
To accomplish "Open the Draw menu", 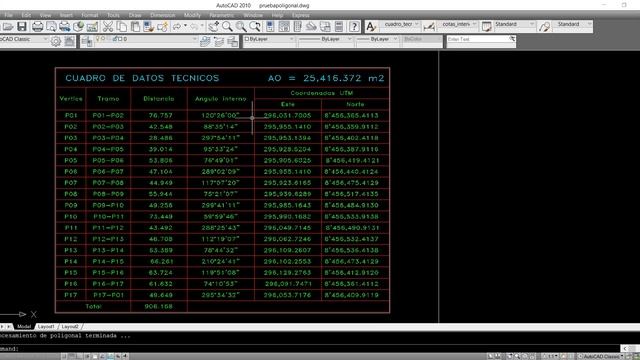I will click(x=135, y=15).
